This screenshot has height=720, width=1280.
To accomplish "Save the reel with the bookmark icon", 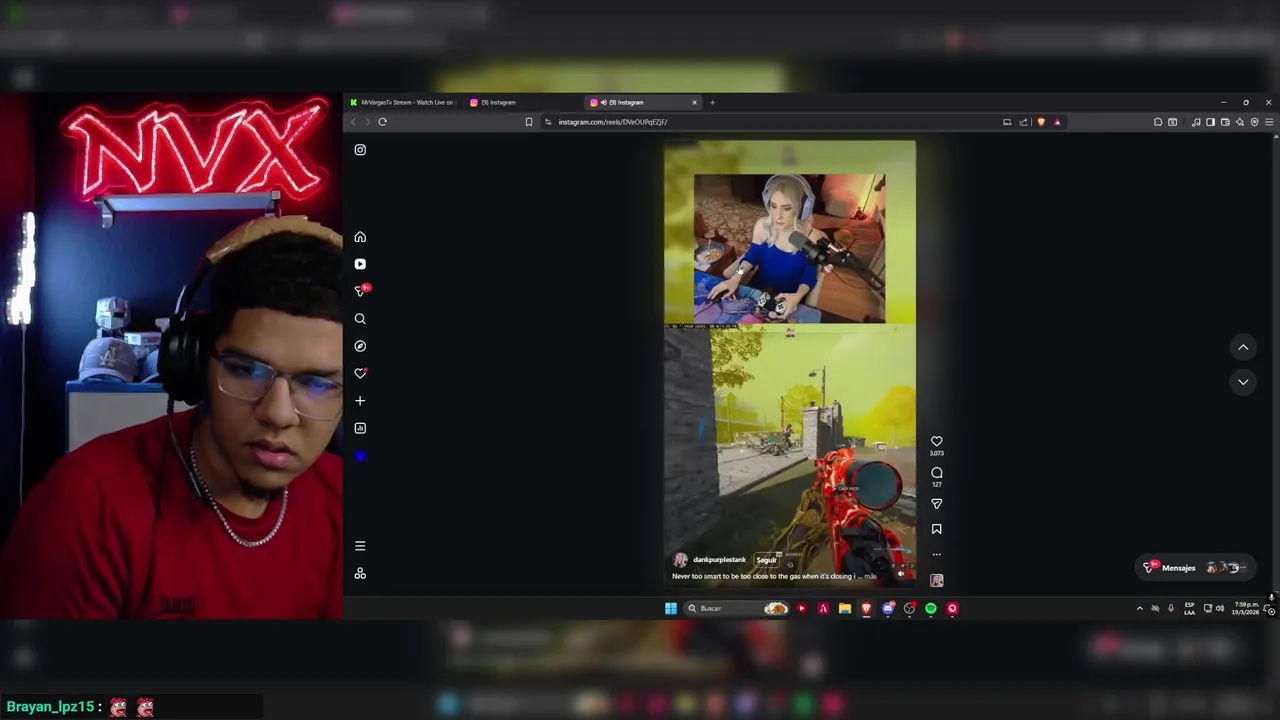I will pyautogui.click(x=937, y=529).
